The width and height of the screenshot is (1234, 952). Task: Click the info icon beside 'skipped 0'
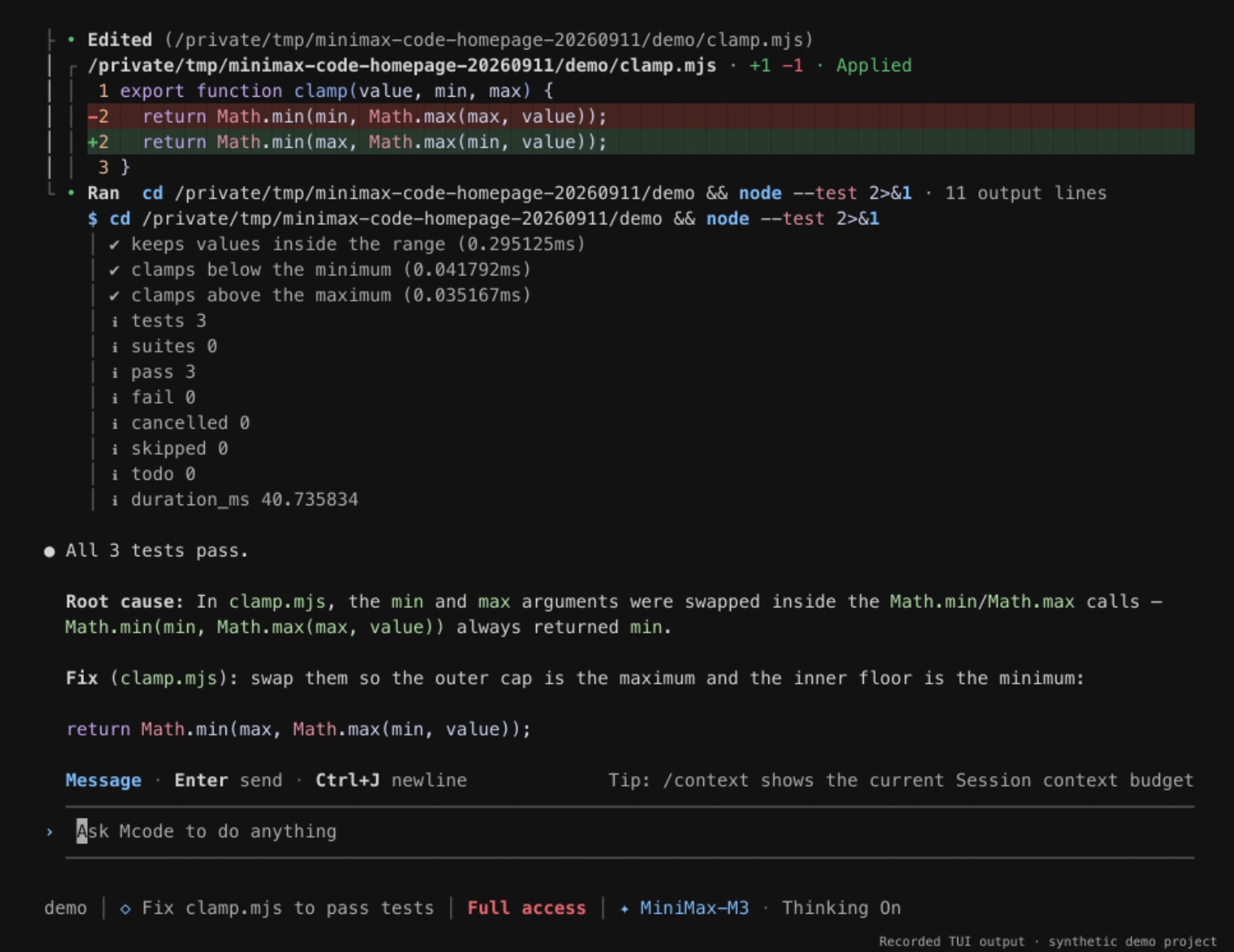point(115,449)
